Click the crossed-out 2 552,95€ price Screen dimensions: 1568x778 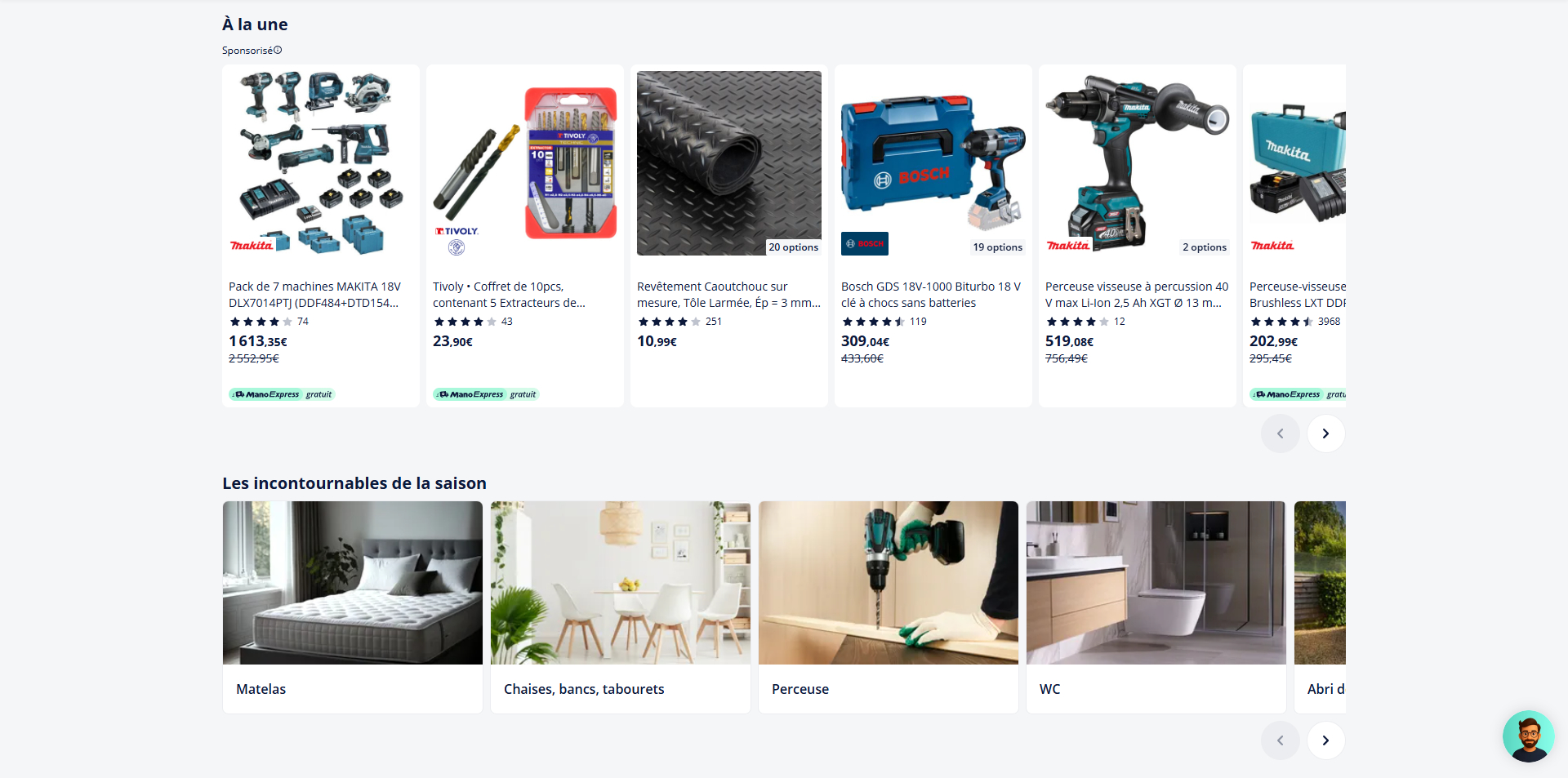[254, 358]
